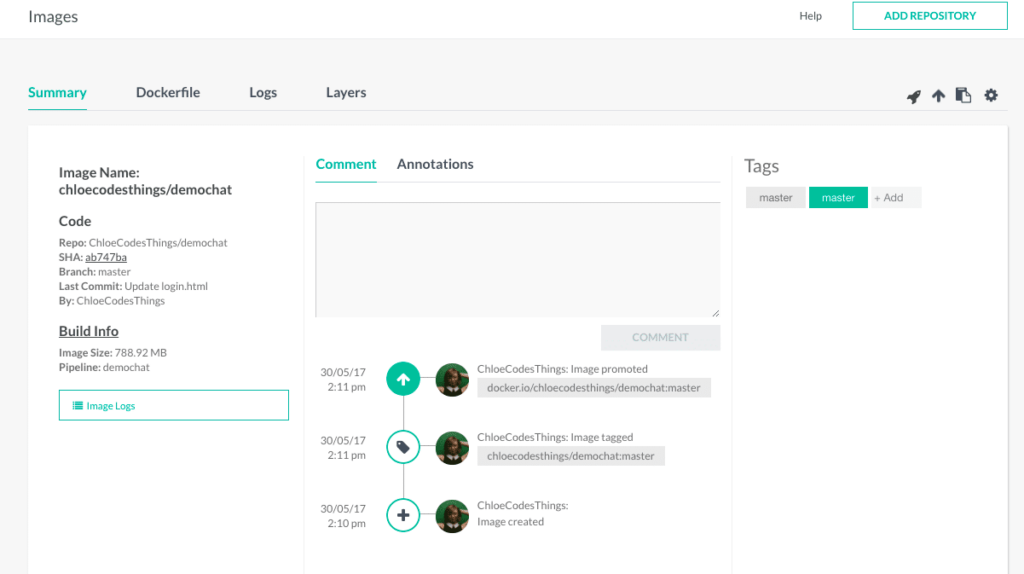Screen dimensions: 1024x574
Task: Click the avatar beside Image promoted
Action: coord(452,379)
